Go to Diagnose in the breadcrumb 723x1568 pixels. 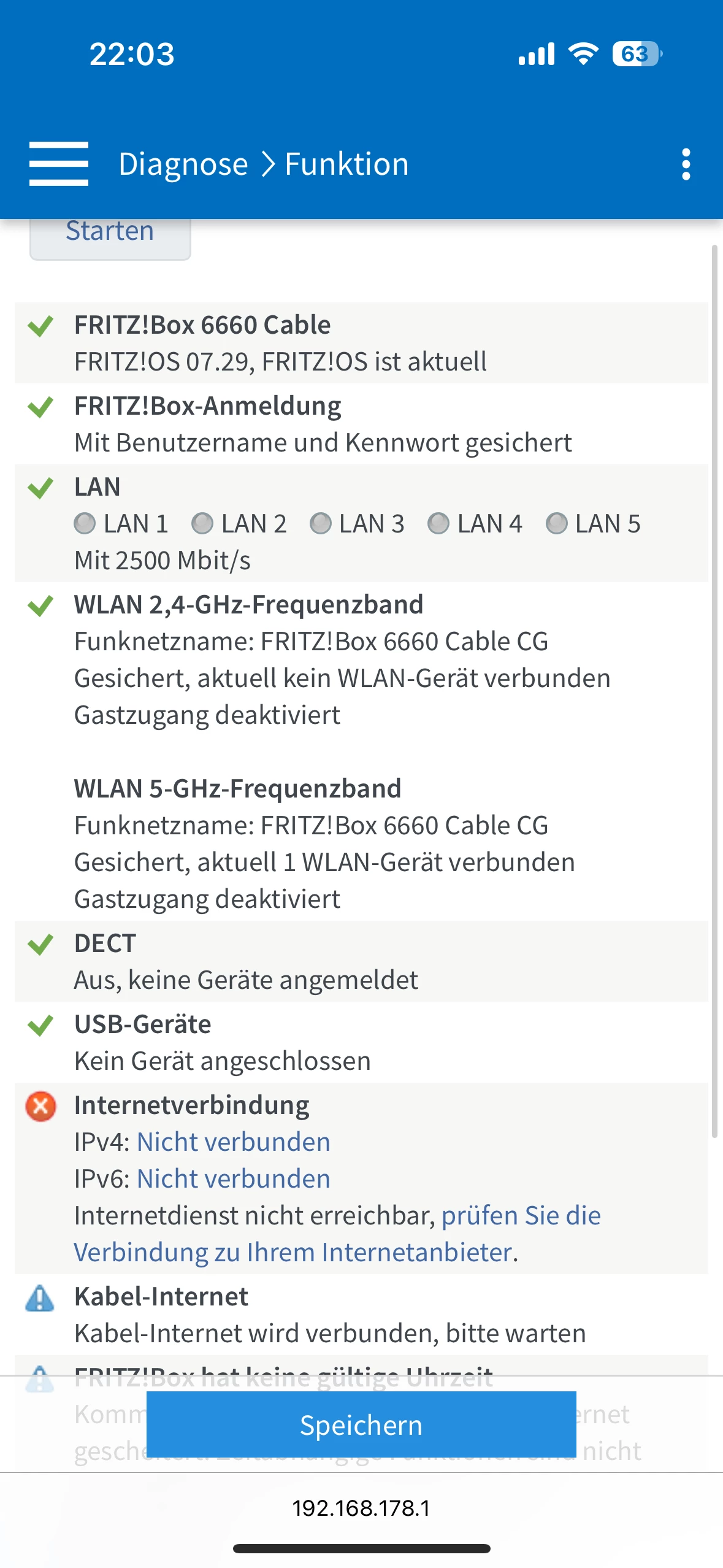tap(183, 164)
